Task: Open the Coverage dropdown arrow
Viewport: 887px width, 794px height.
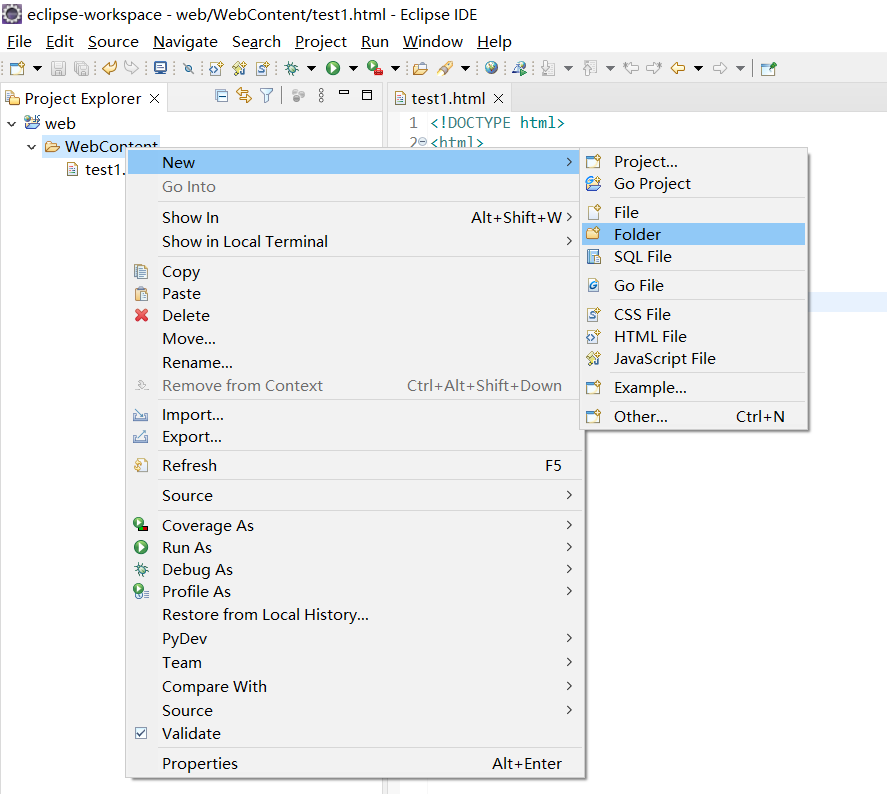Action: coord(395,68)
